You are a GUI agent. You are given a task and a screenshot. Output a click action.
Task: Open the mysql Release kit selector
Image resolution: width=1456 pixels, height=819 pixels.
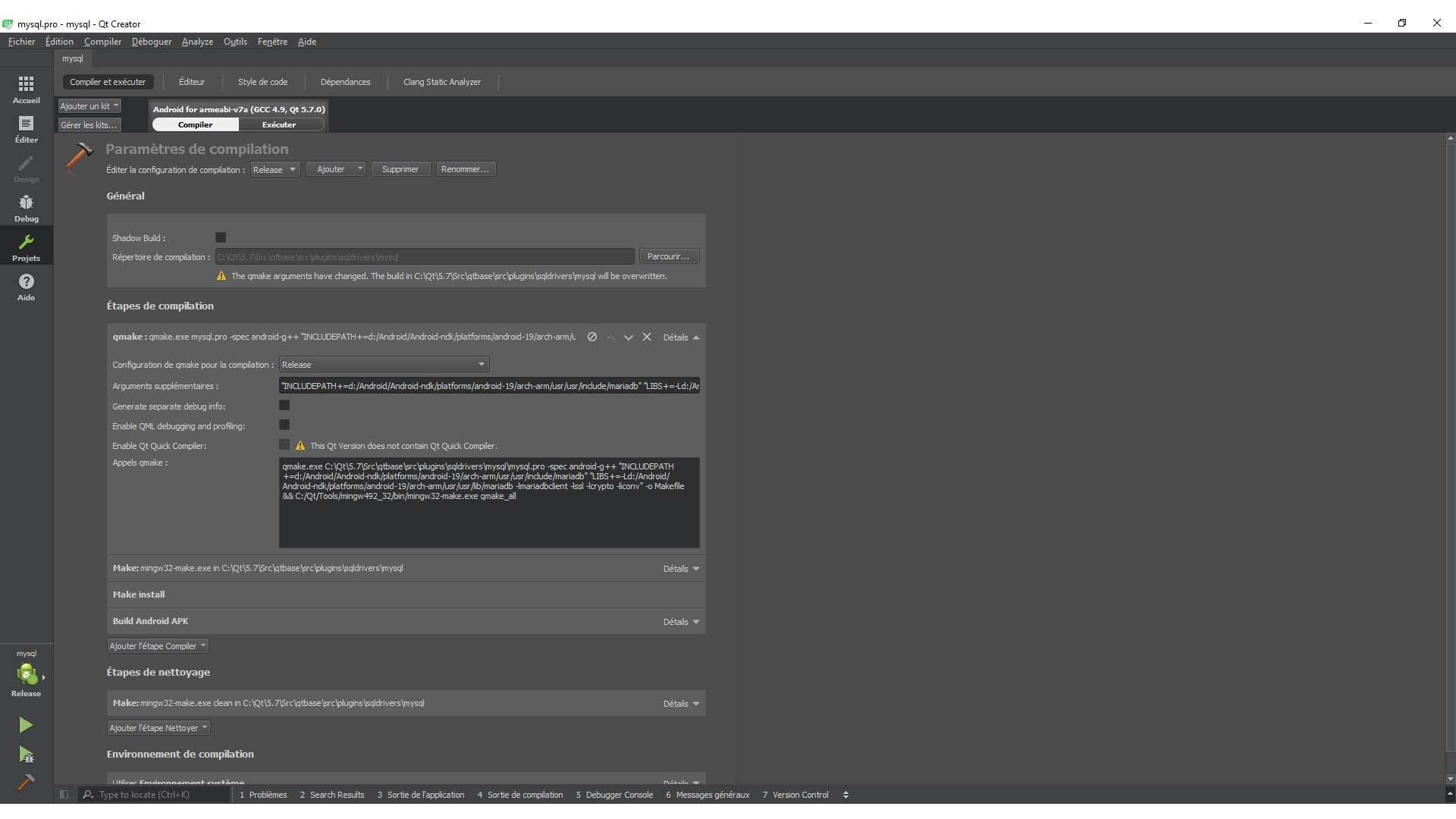[x=27, y=673]
